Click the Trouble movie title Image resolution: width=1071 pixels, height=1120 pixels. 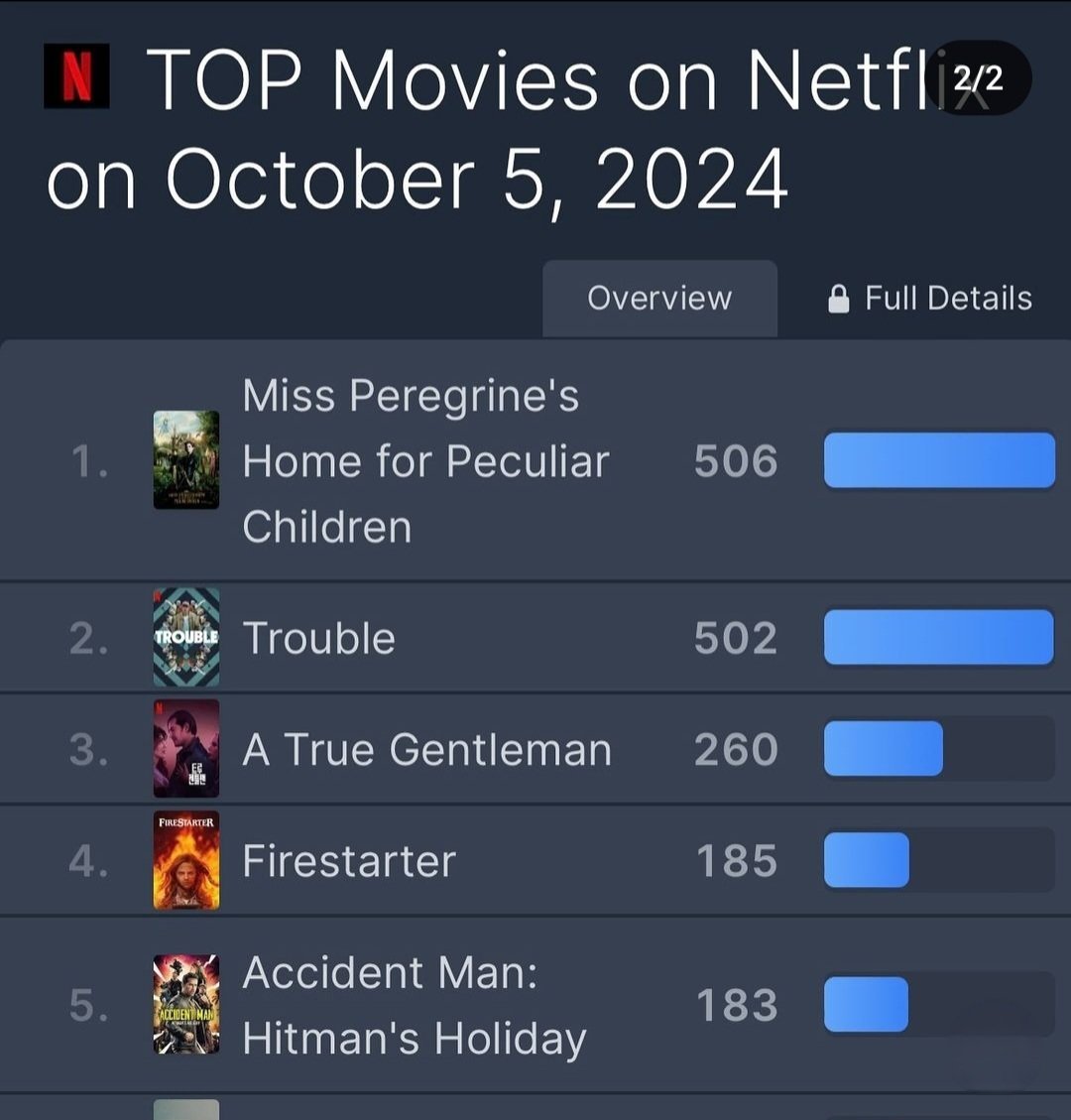(x=318, y=638)
